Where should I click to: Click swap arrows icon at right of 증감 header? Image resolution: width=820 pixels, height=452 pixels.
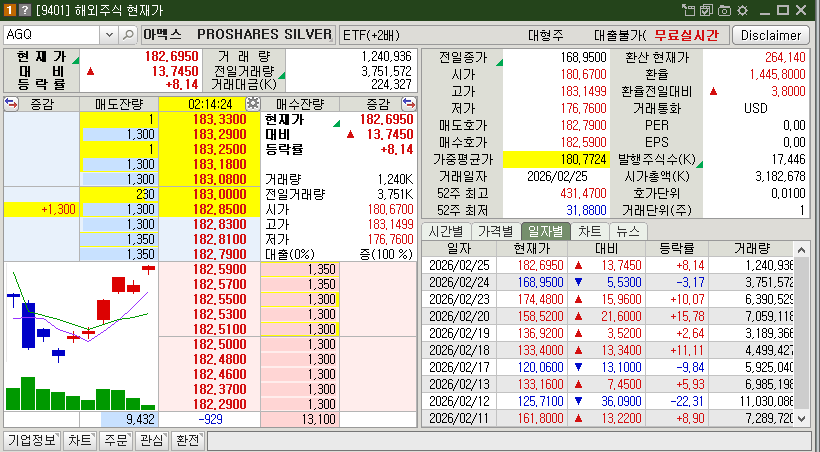[x=409, y=104]
